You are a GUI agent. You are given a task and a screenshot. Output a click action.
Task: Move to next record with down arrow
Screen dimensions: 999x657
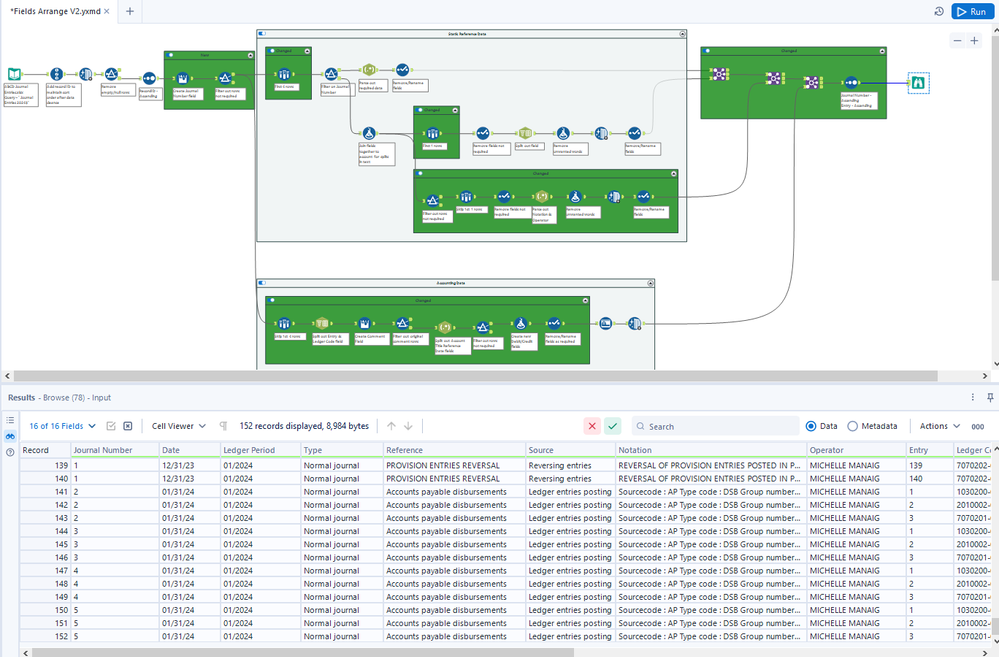coord(408,426)
